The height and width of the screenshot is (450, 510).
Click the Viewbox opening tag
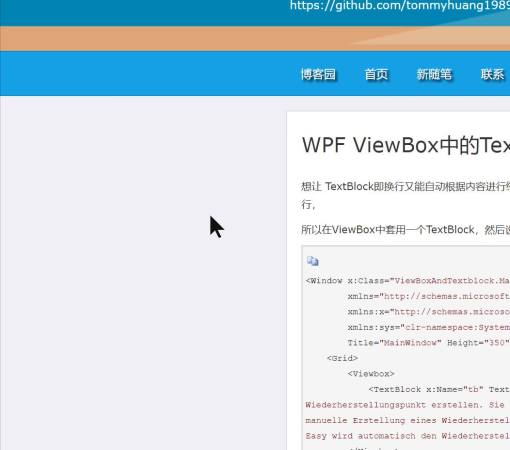click(x=371, y=374)
